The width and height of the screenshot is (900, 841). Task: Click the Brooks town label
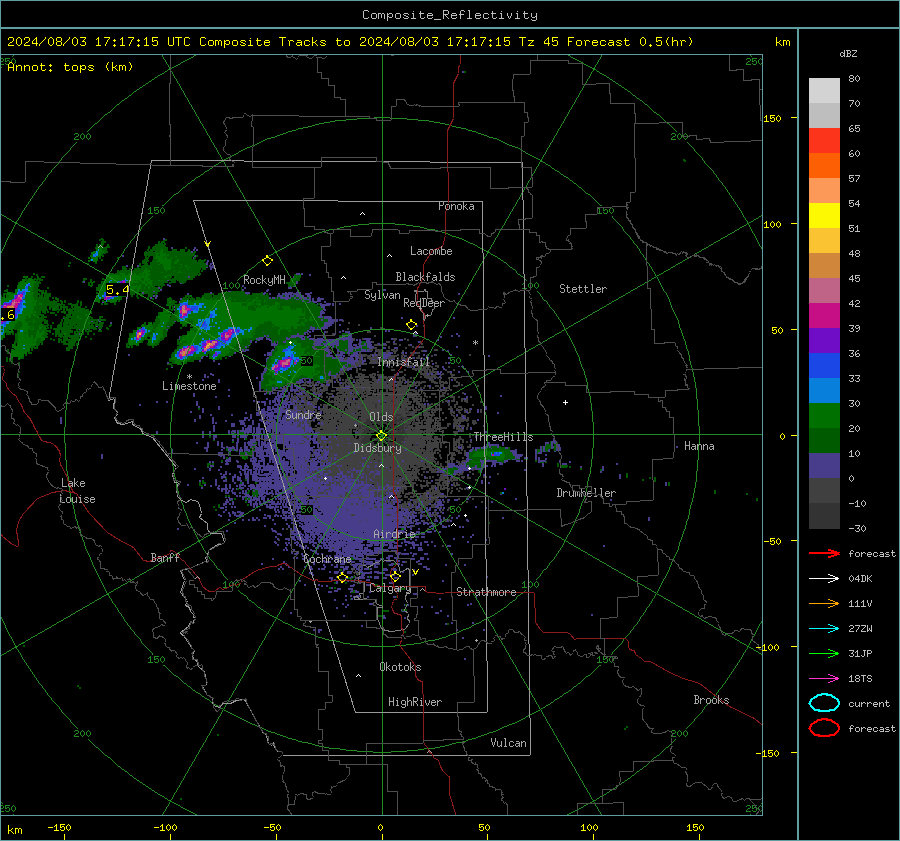[x=711, y=700]
